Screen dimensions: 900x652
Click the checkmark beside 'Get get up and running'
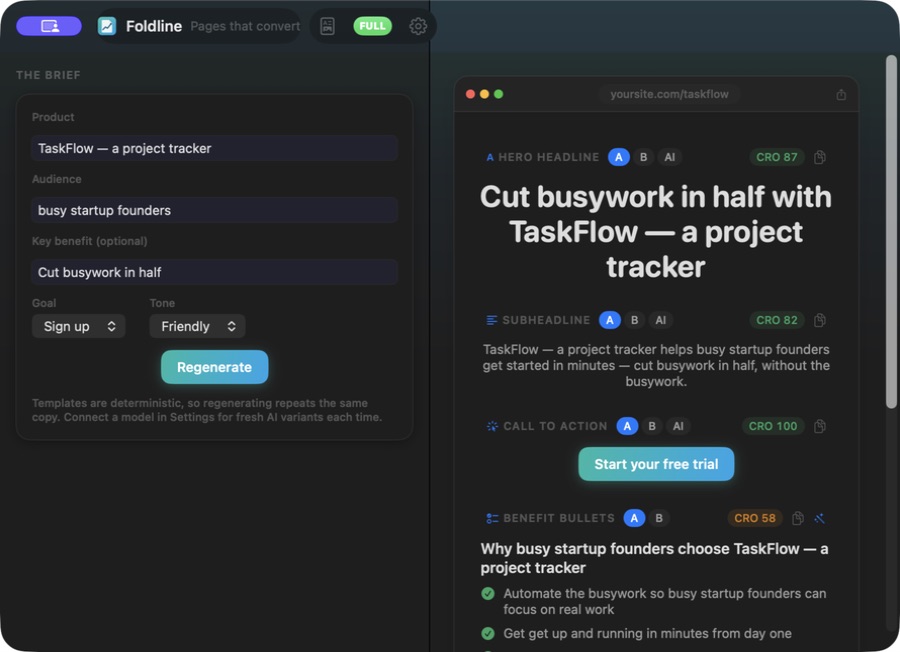[x=488, y=634]
